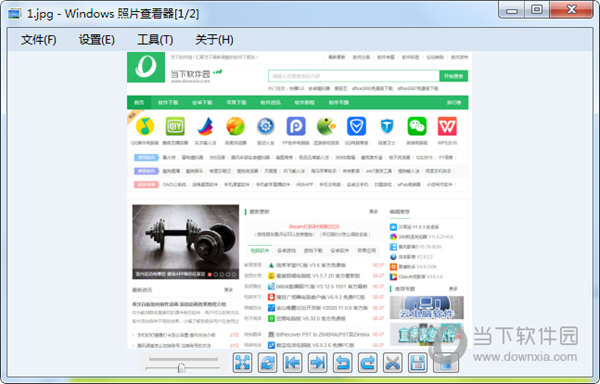This screenshot has height=384, width=600.
Task: Close the photo viewer window
Action: [x=572, y=10]
